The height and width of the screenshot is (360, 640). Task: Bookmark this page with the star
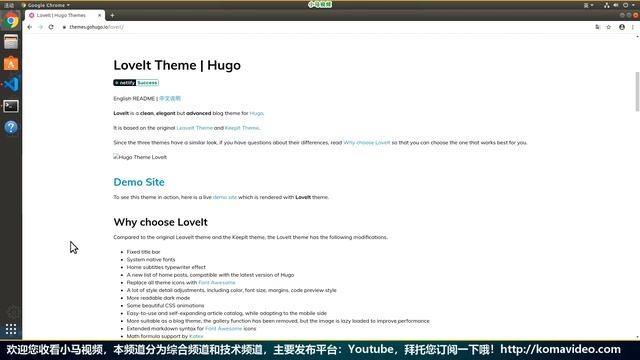coord(609,27)
